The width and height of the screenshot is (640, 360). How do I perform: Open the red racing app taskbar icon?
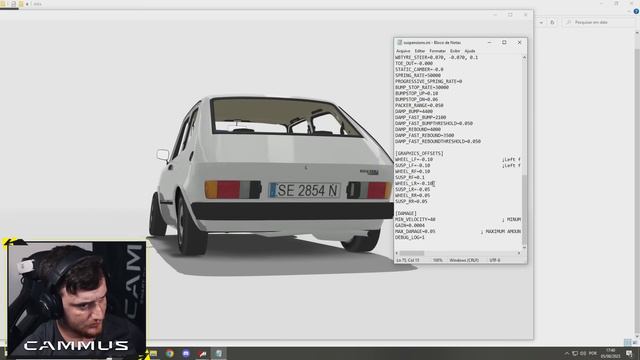click(202, 353)
